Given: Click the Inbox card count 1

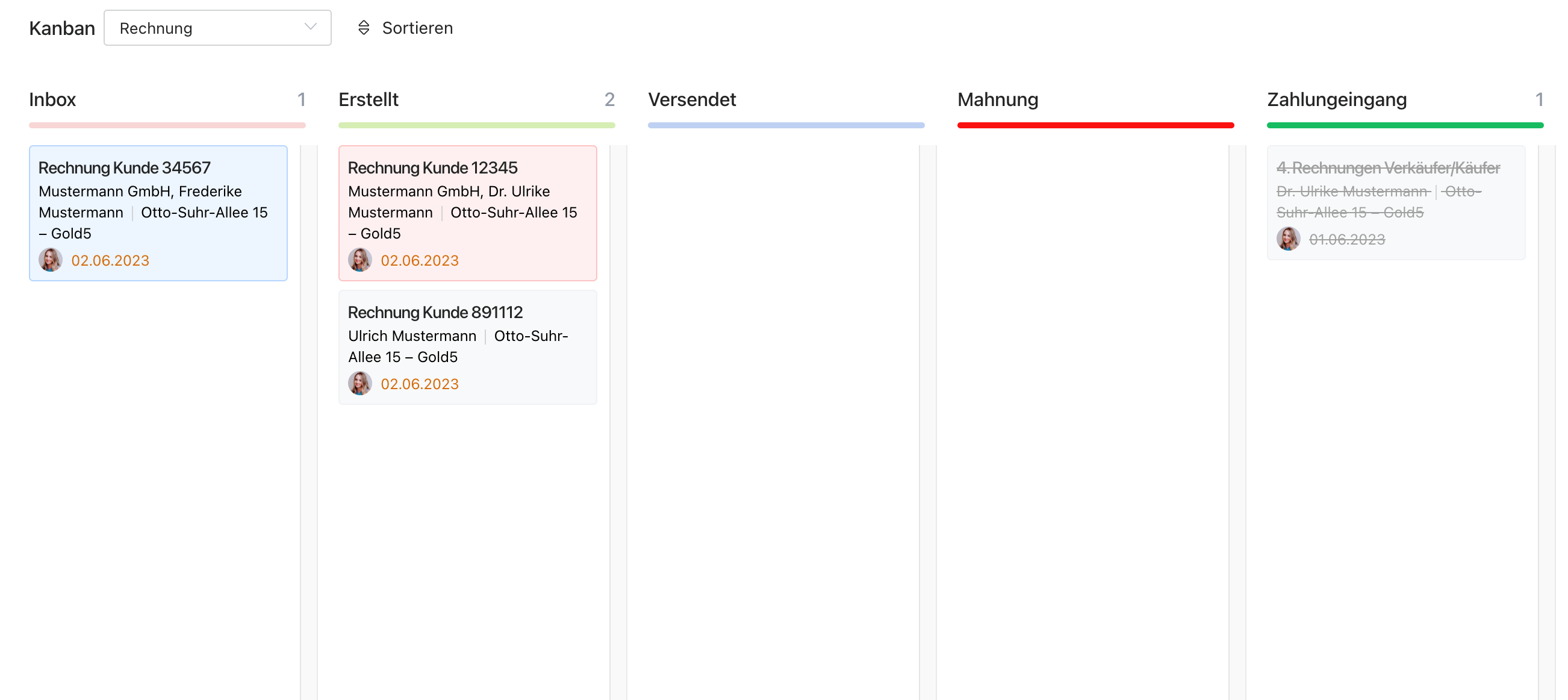Looking at the screenshot, I should click(300, 99).
